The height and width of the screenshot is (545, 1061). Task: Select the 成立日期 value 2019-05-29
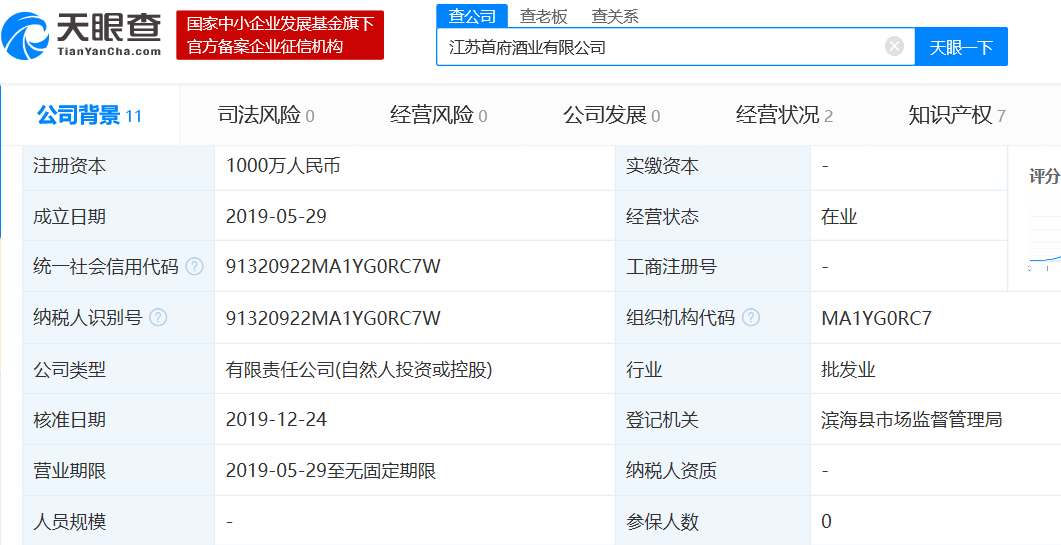pyautogui.click(x=276, y=217)
